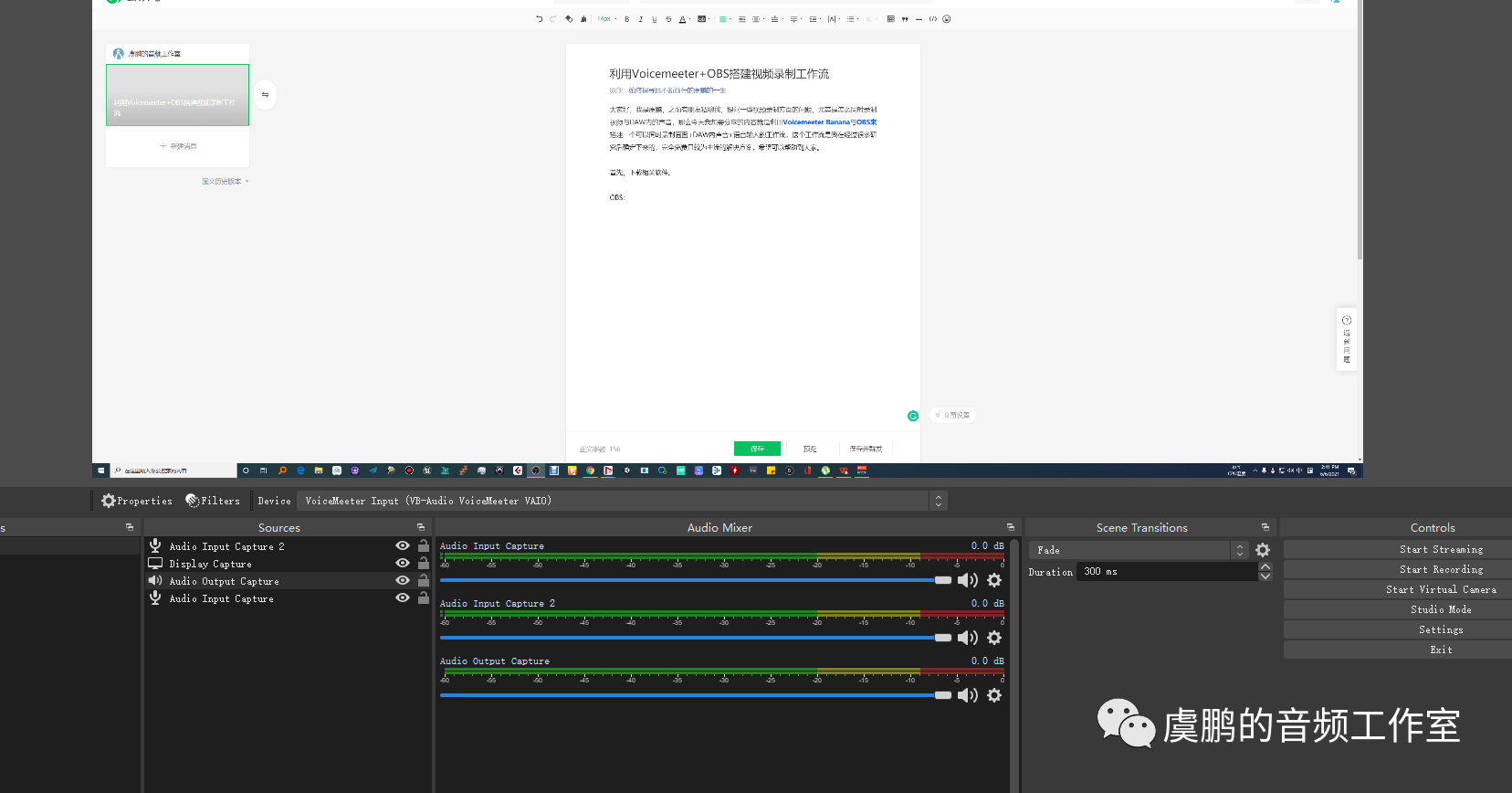
Task: Pop out the Audio Mixer dock
Action: click(1011, 527)
